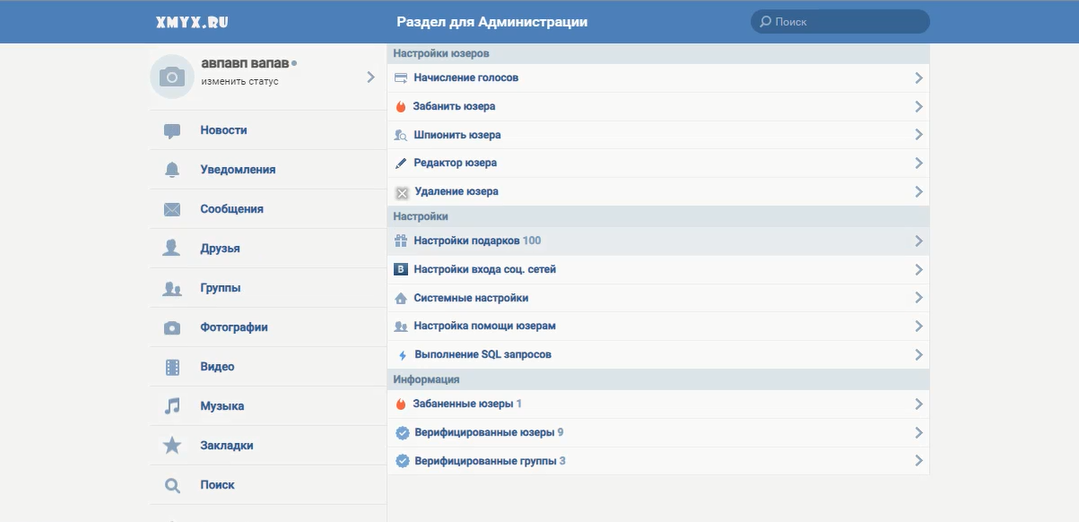
Task: Click the изменить статус link
Action: [x=239, y=82]
